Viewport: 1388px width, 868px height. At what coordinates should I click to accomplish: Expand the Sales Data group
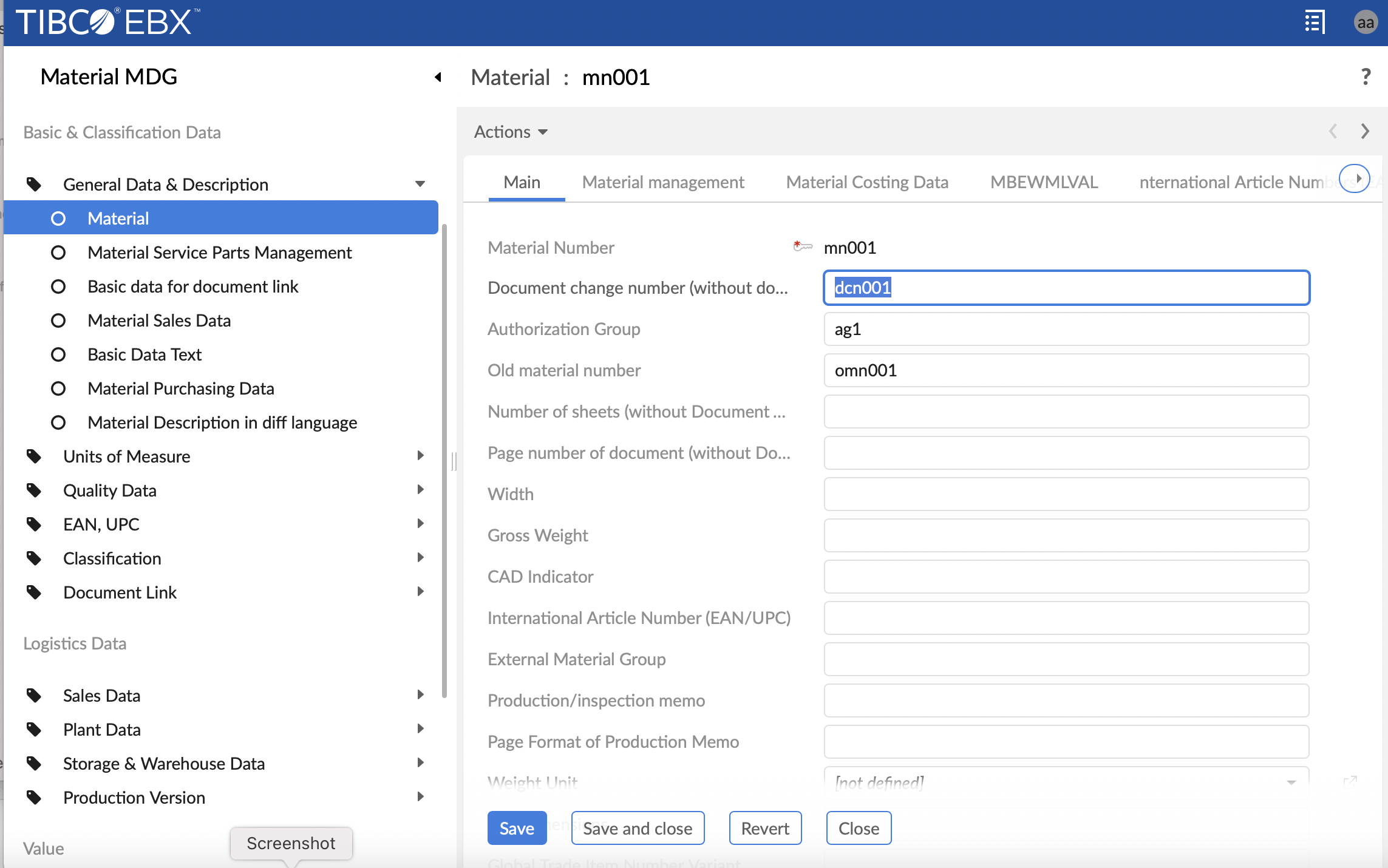(x=420, y=694)
